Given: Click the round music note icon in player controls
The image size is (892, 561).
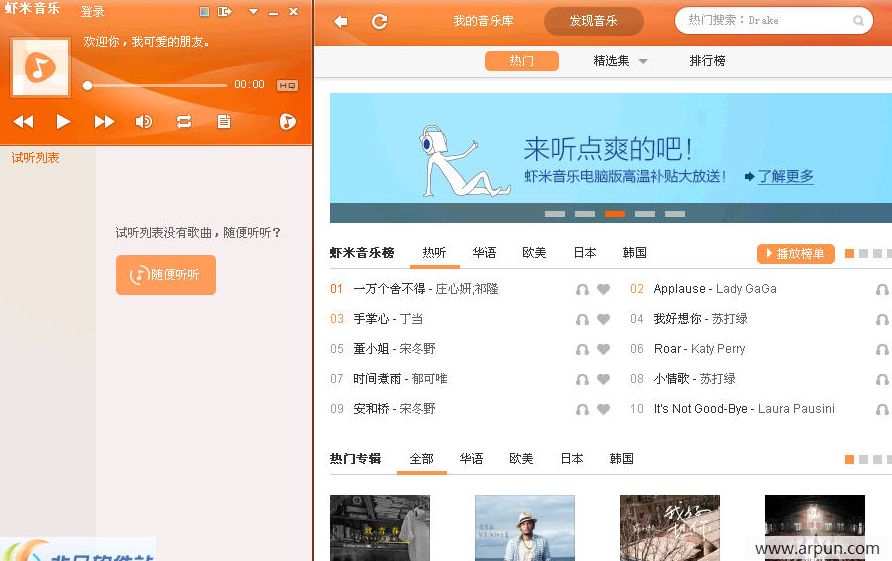Looking at the screenshot, I should 288,121.
